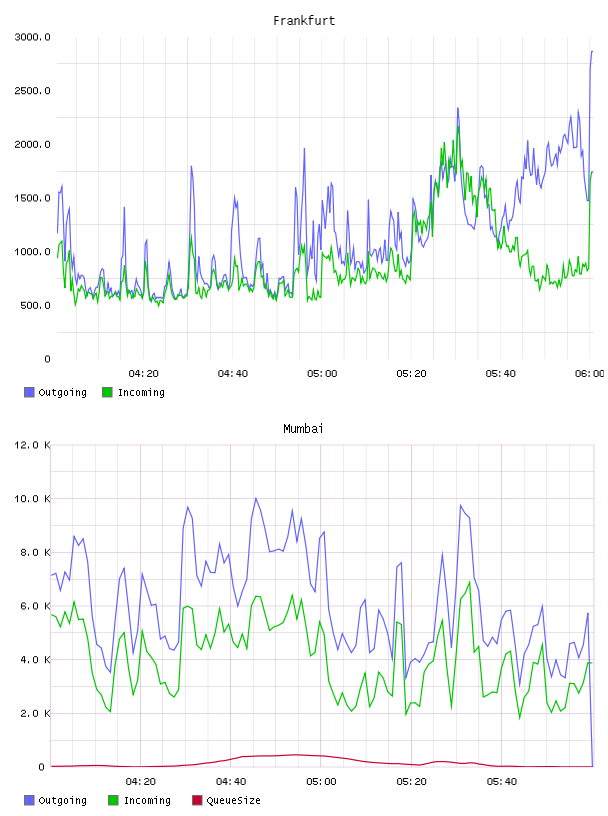Click the 05:40 time label on Mumbai chart
Screen dimensions: 608x816
(502, 782)
